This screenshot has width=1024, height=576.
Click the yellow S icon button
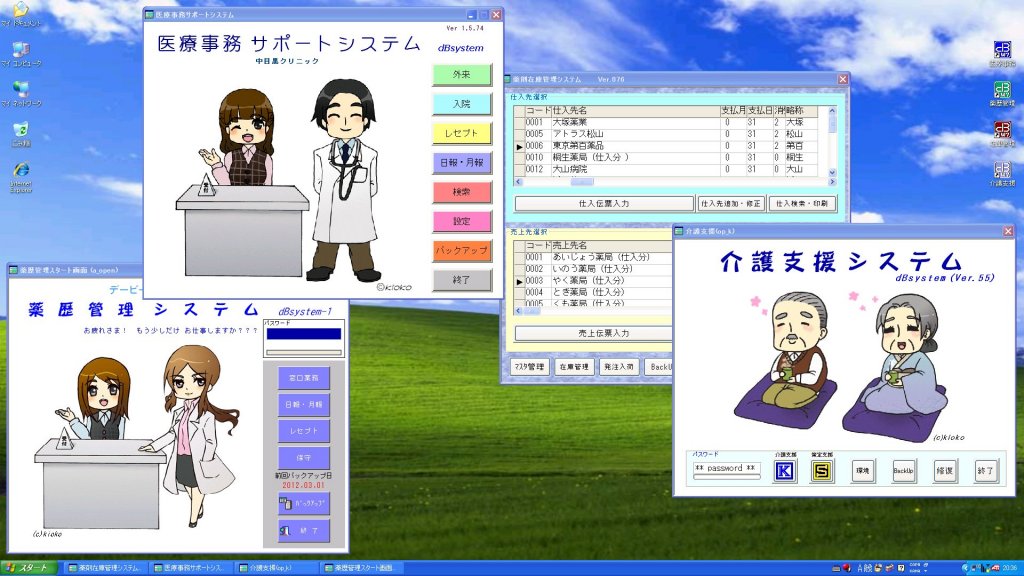click(822, 470)
